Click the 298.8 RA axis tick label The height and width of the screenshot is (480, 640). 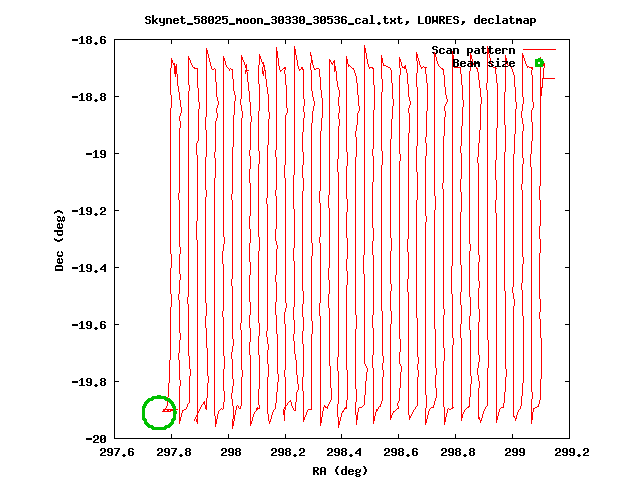coord(458,452)
